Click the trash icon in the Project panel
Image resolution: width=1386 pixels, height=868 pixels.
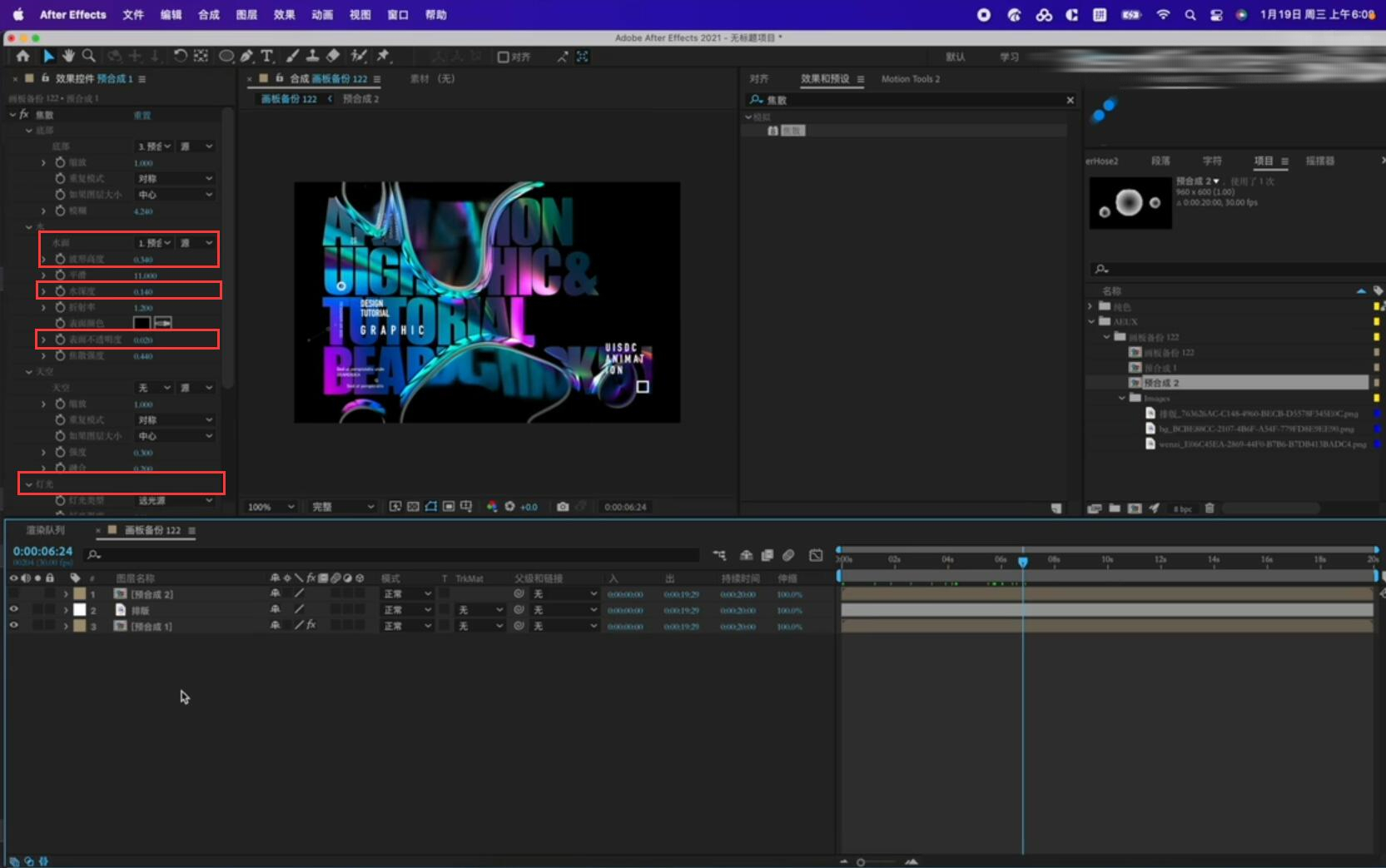coord(1210,508)
